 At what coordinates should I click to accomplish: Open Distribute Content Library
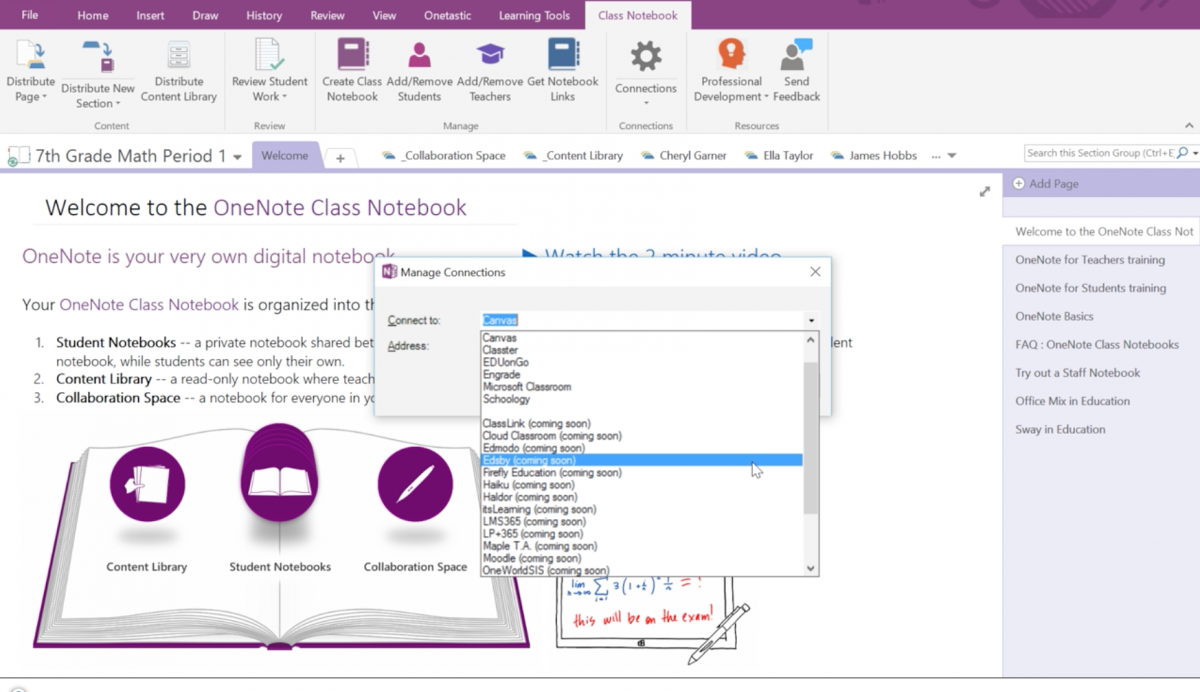179,72
